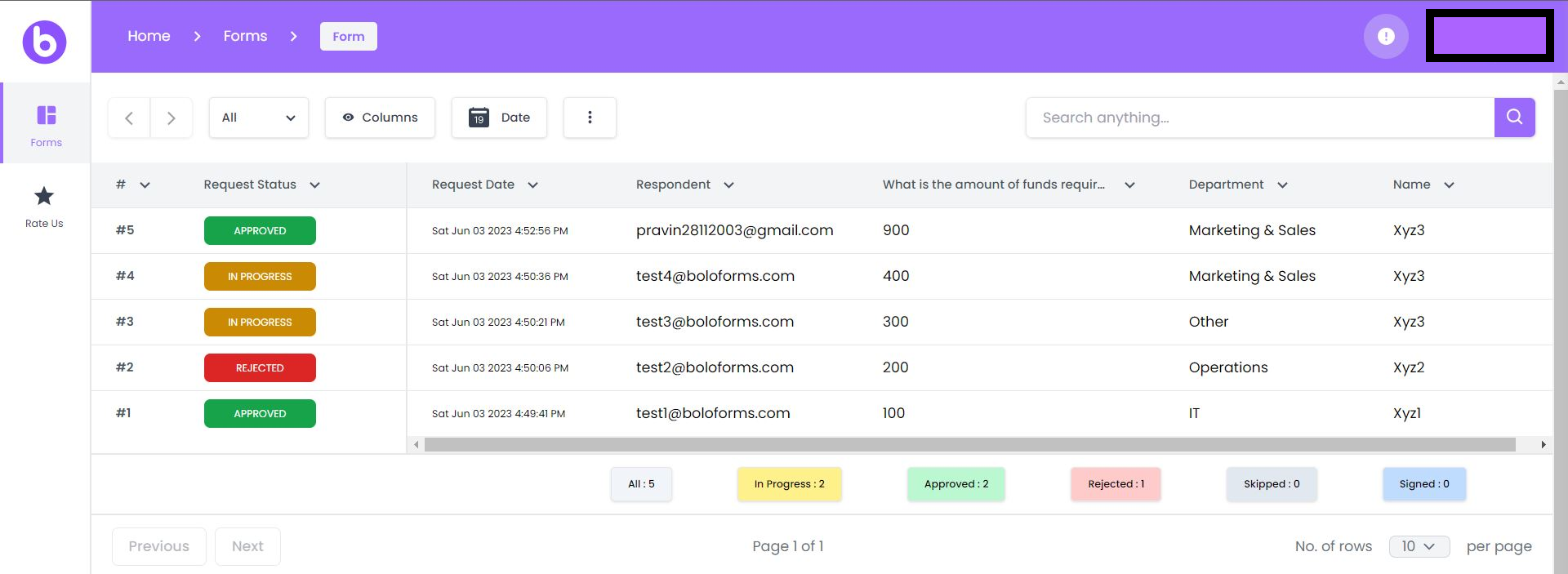The image size is (1568, 574).
Task: Navigate to Home in the breadcrumb
Action: click(x=149, y=36)
